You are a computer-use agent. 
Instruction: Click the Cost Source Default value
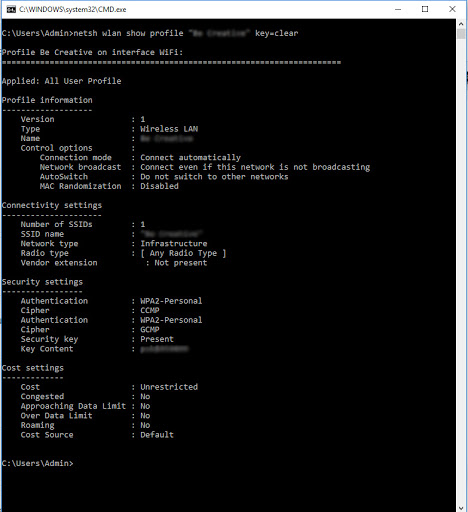(x=157, y=435)
